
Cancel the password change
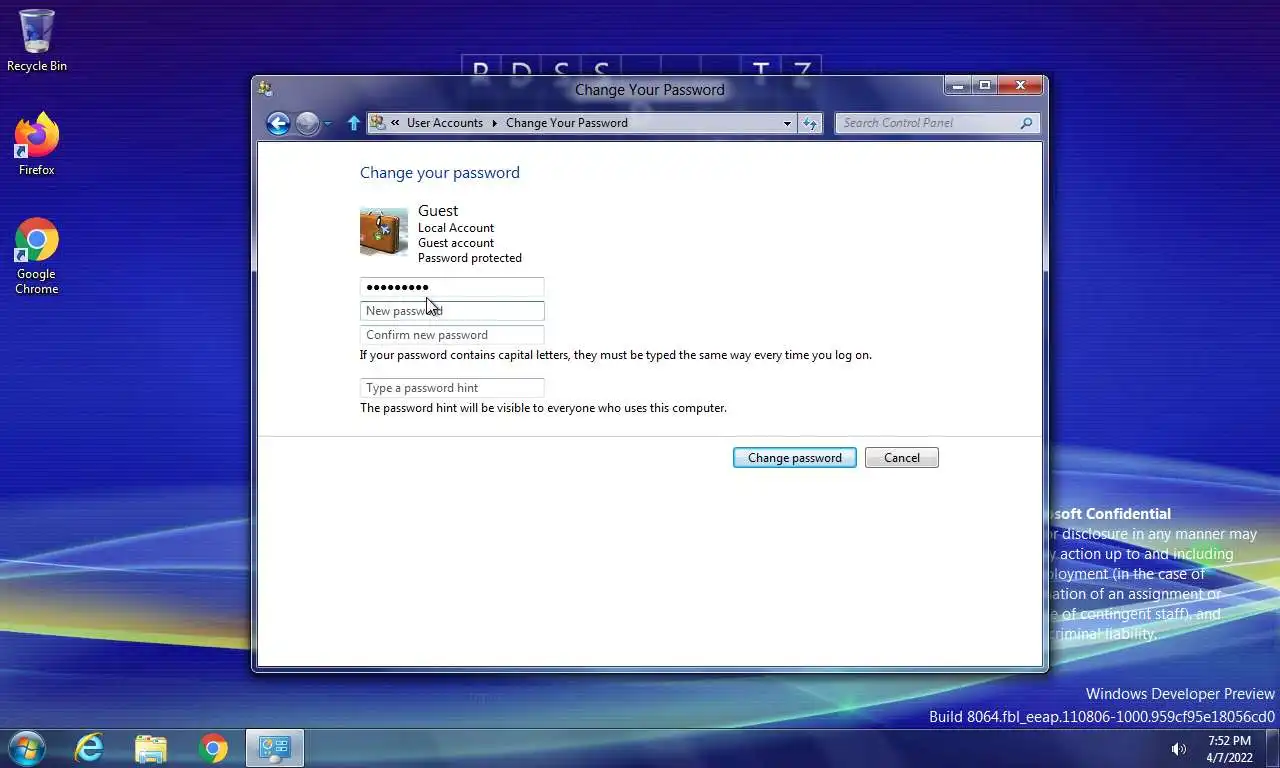tap(902, 458)
